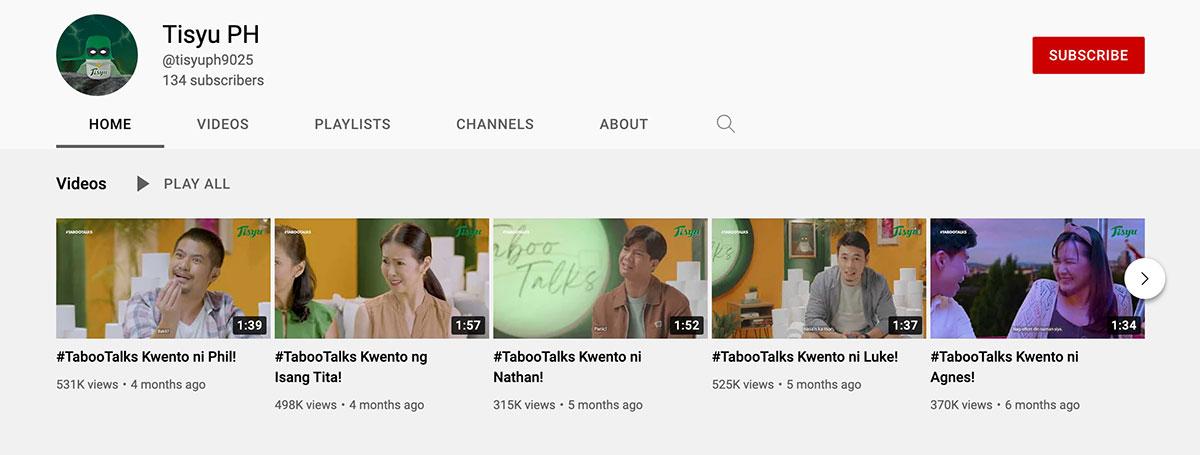
Task: Click the PLAY ALL text link
Action: tap(197, 184)
